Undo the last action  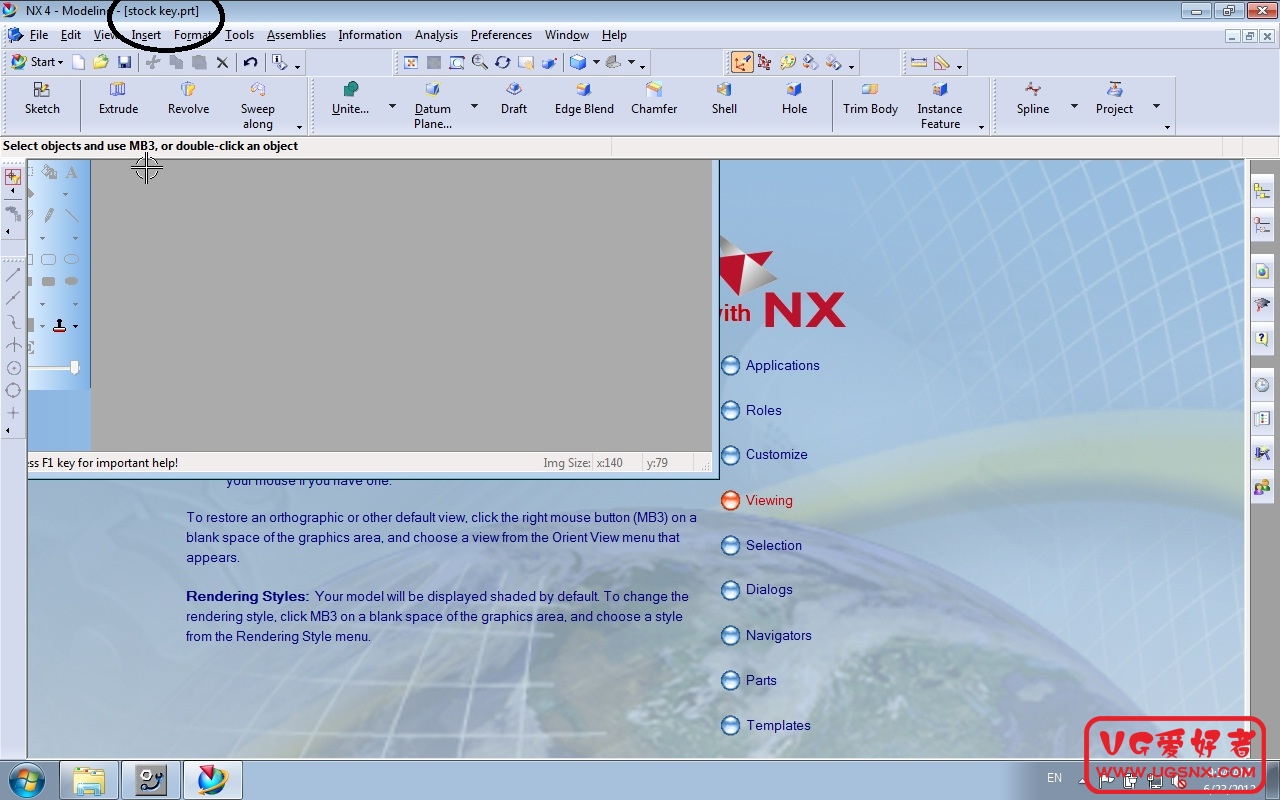(250, 62)
